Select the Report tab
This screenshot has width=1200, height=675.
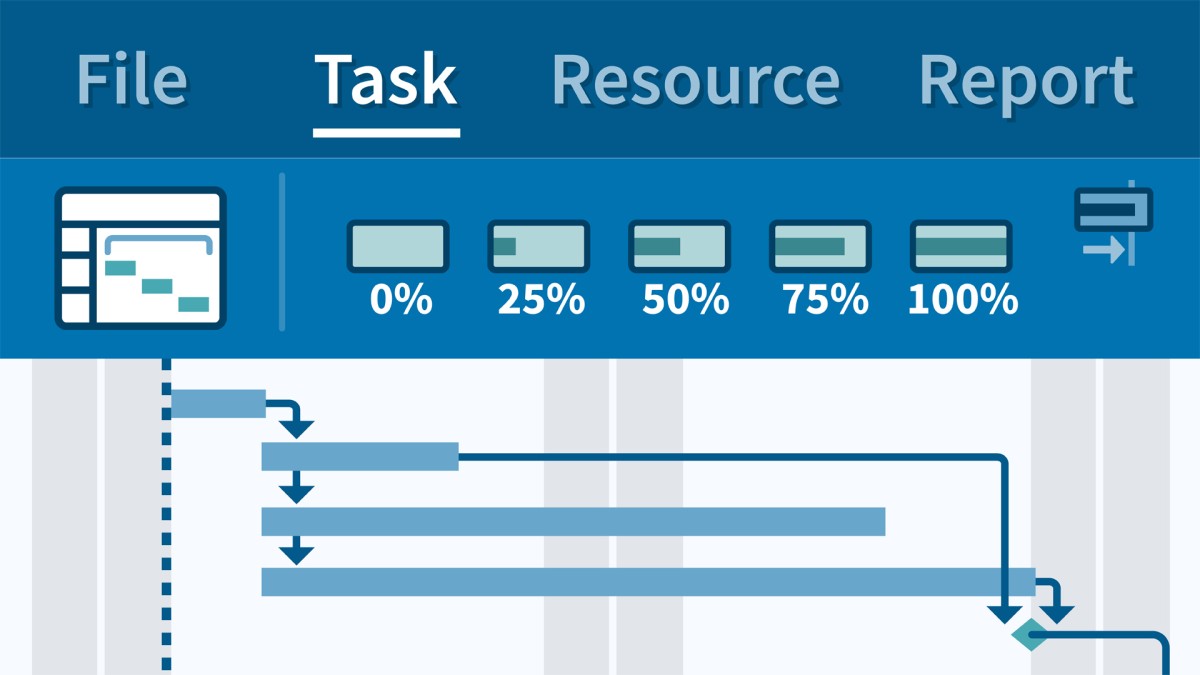pos(1026,81)
